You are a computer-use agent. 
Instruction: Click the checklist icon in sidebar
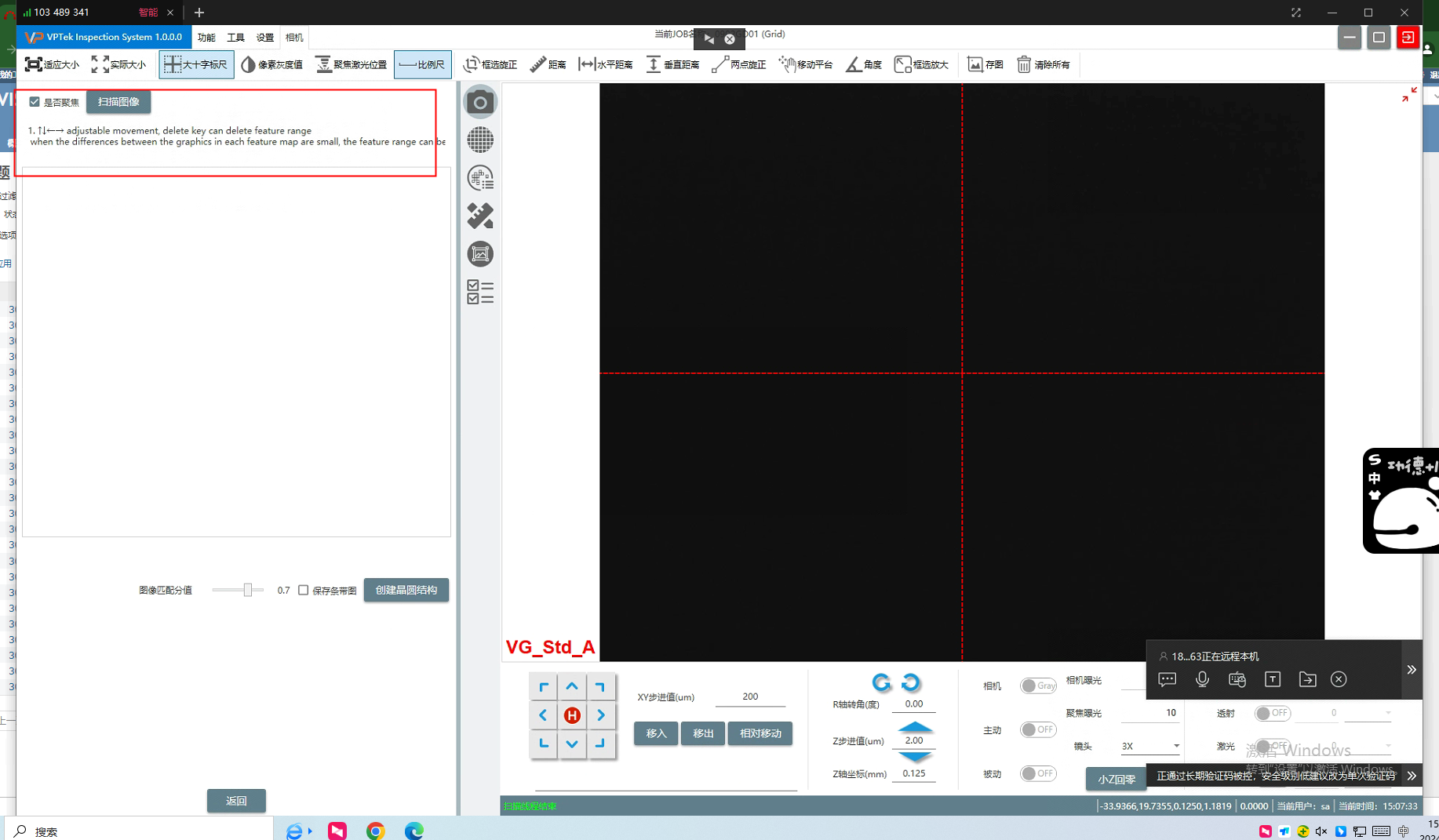pos(480,292)
